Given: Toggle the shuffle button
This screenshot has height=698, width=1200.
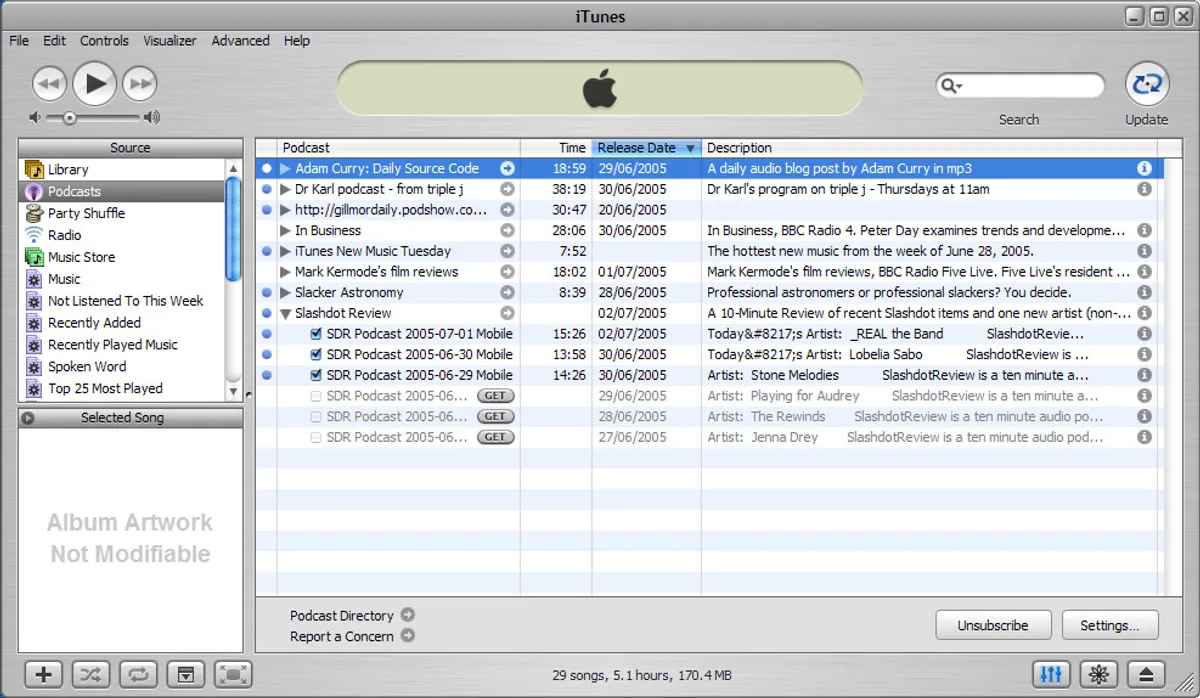Looking at the screenshot, I should [x=90, y=674].
